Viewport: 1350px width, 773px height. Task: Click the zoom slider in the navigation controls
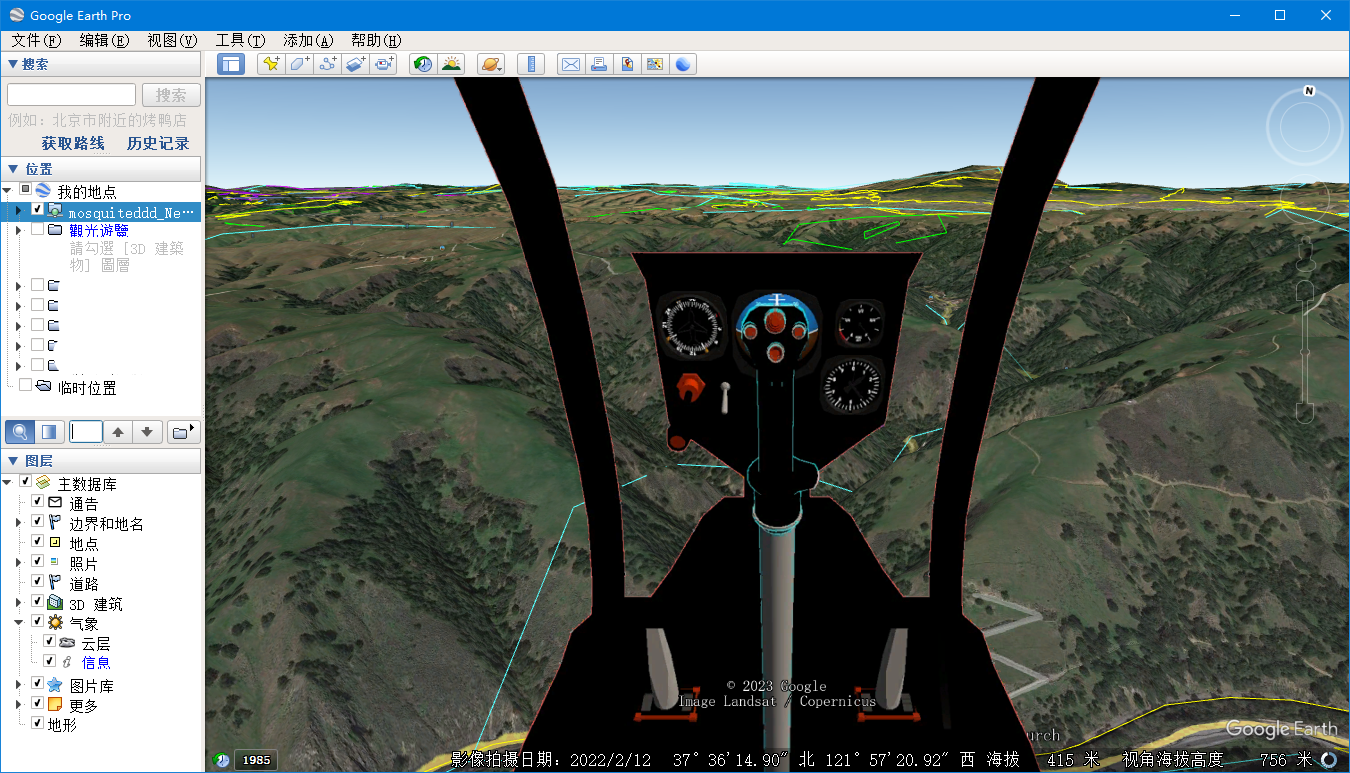pos(1305,350)
